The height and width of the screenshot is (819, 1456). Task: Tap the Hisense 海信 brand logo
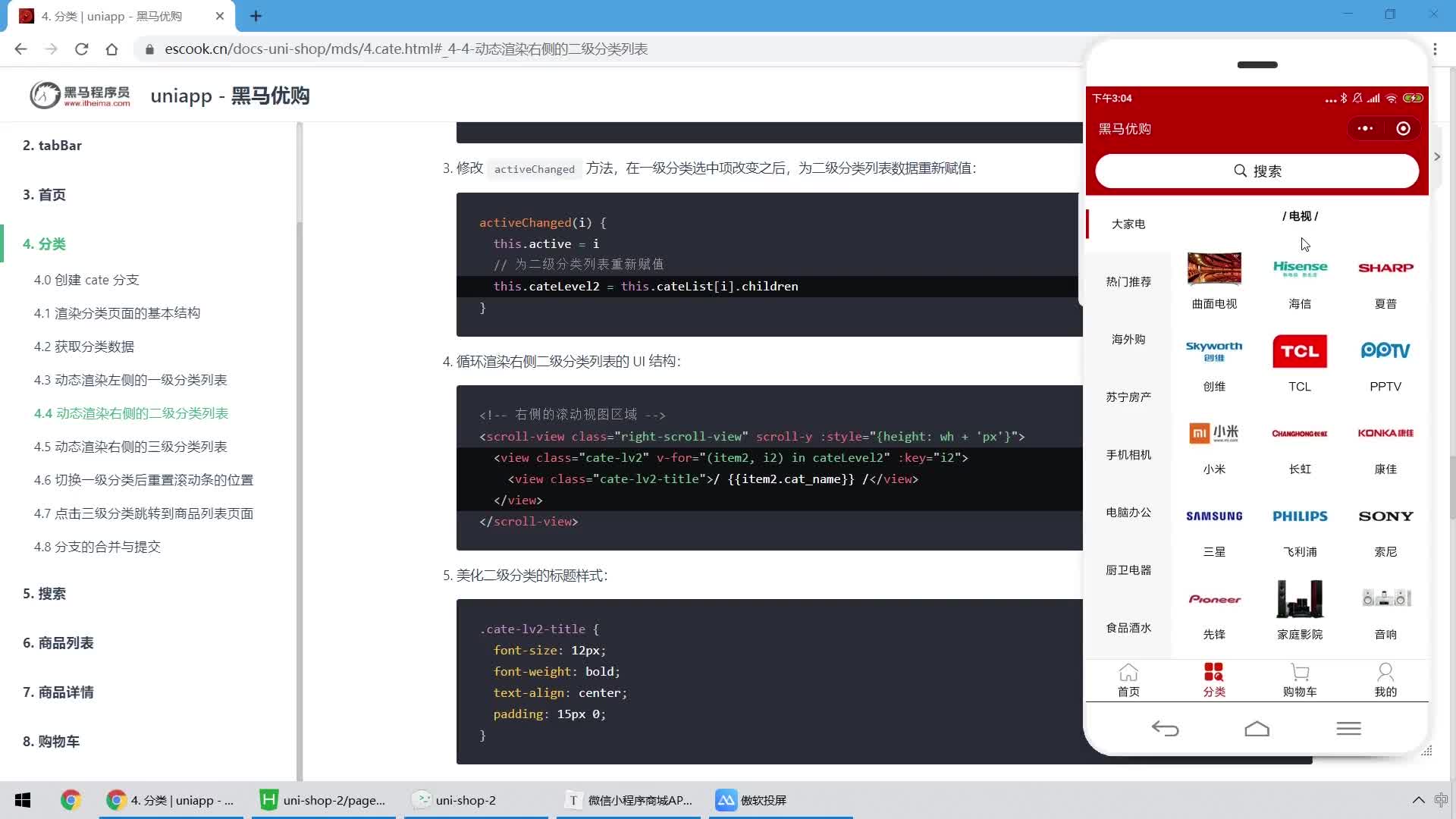point(1300,268)
